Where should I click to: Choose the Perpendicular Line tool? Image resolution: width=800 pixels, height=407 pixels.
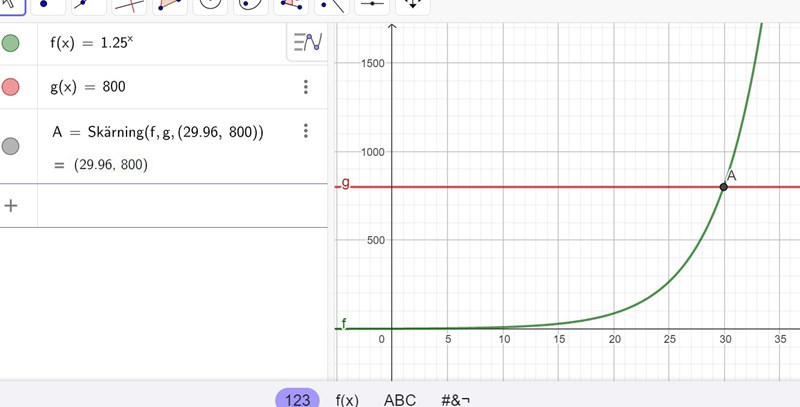pos(130,5)
